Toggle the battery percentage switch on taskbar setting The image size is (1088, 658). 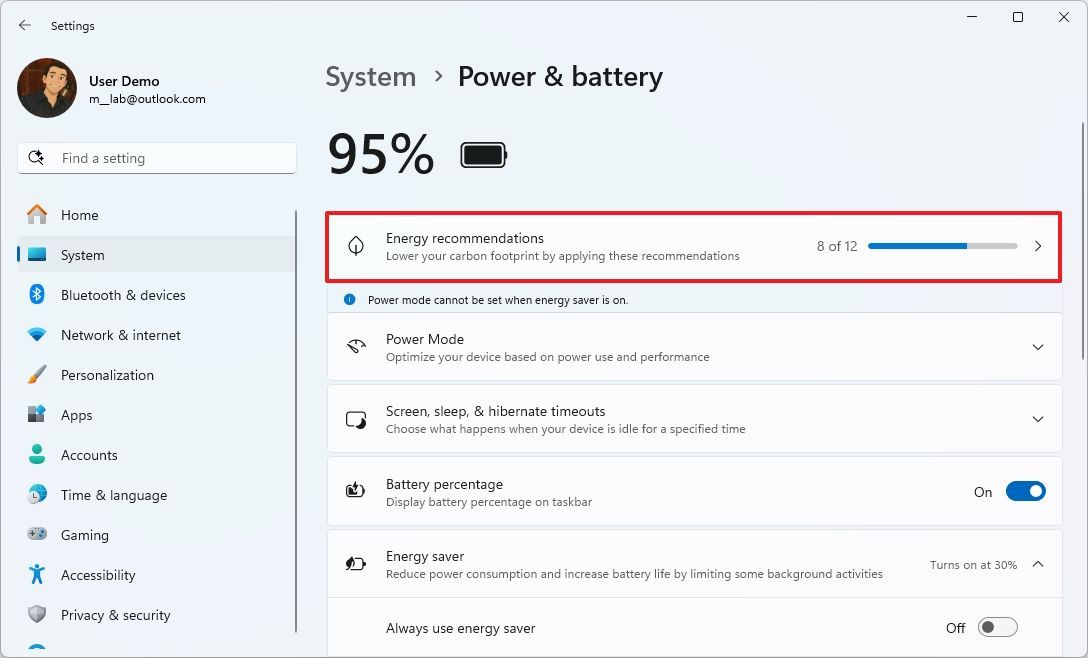click(1024, 491)
